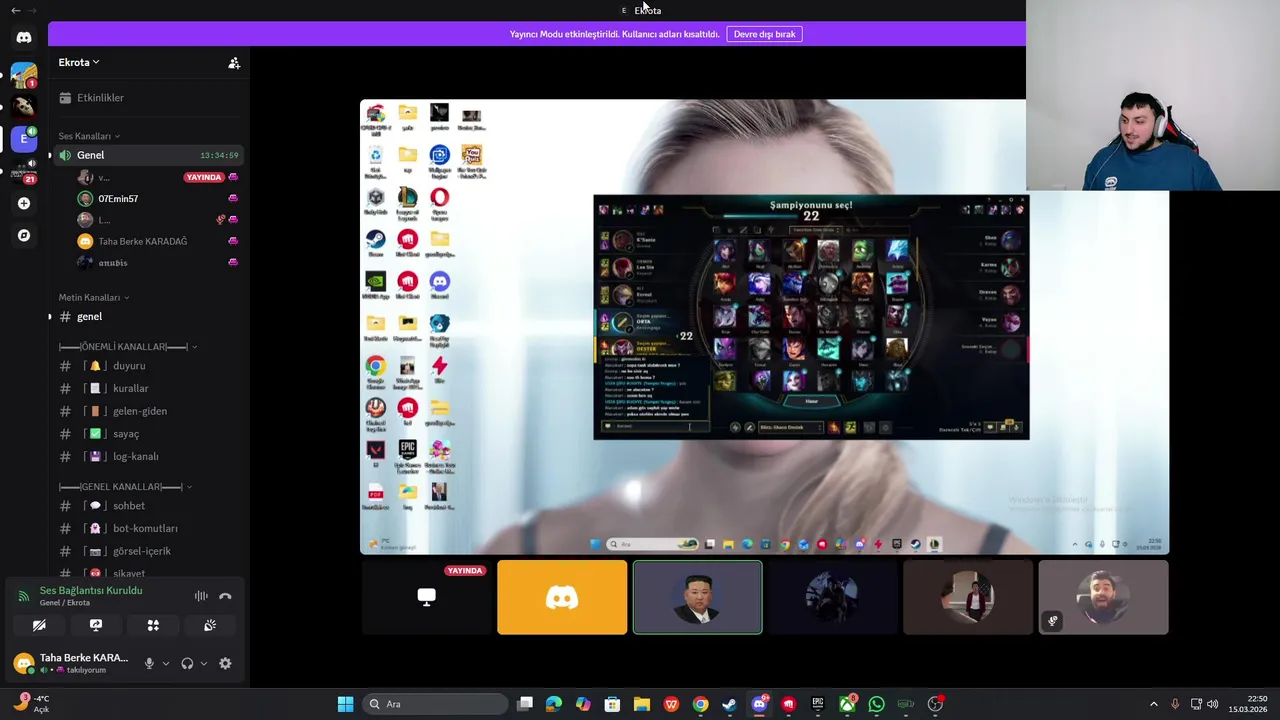Open the Windows Start menu
This screenshot has width=1280, height=720.
tap(345, 704)
